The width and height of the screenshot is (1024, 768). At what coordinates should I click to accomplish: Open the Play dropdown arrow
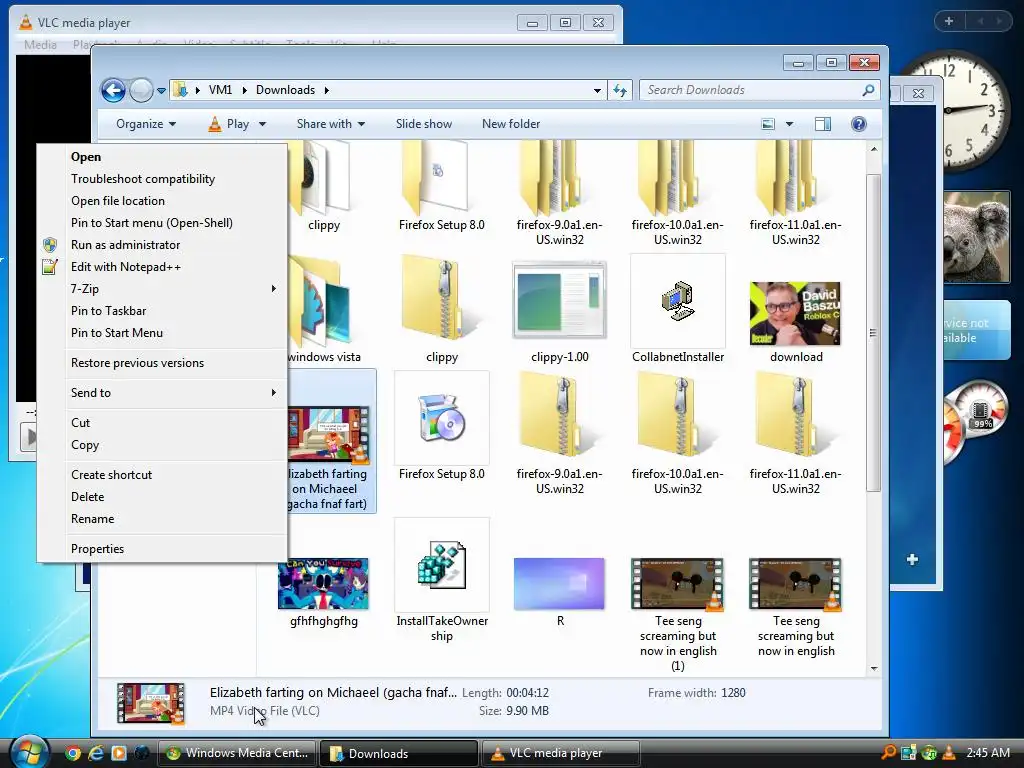(x=263, y=123)
